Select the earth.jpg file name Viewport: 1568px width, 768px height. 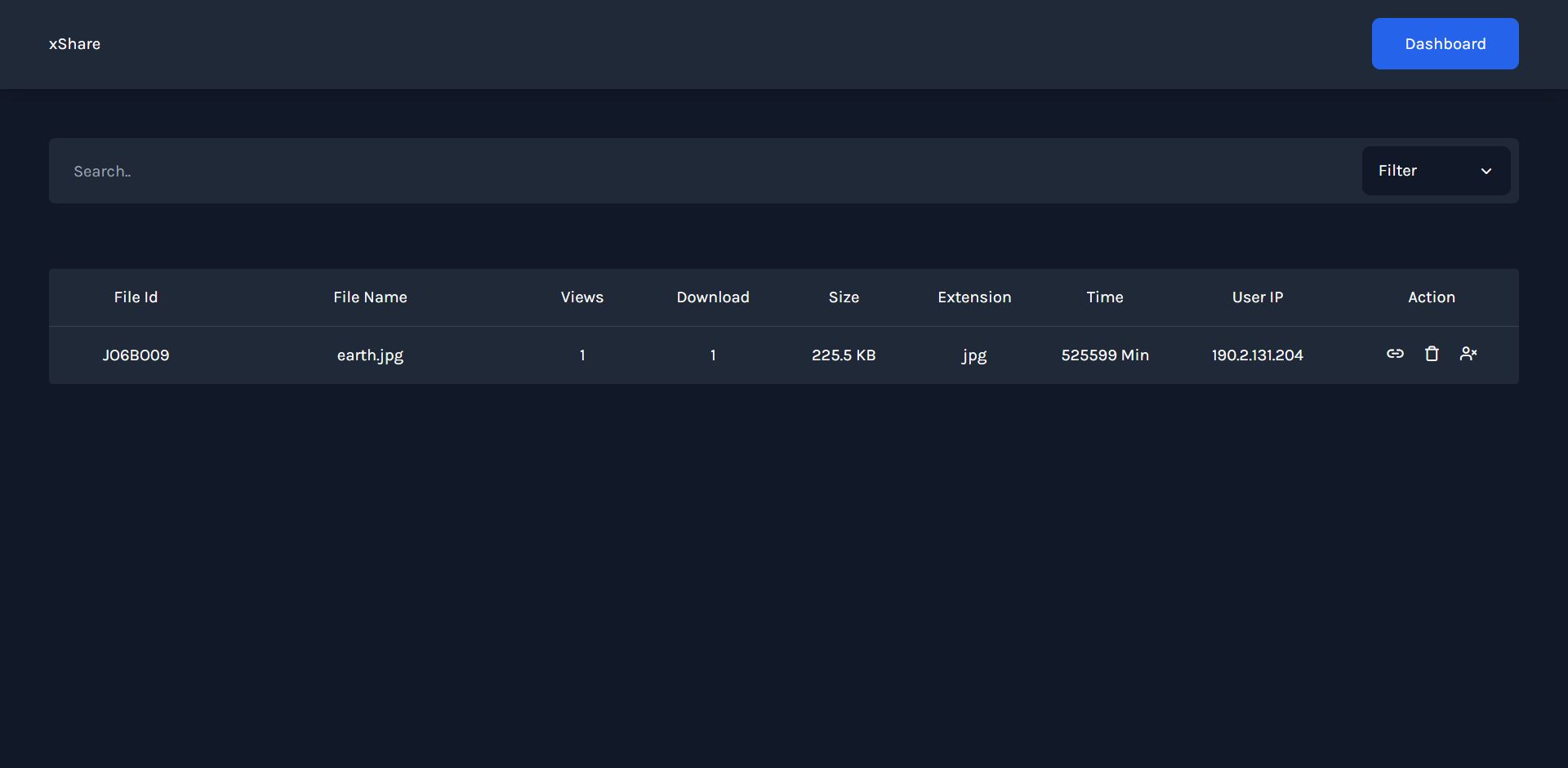point(370,355)
